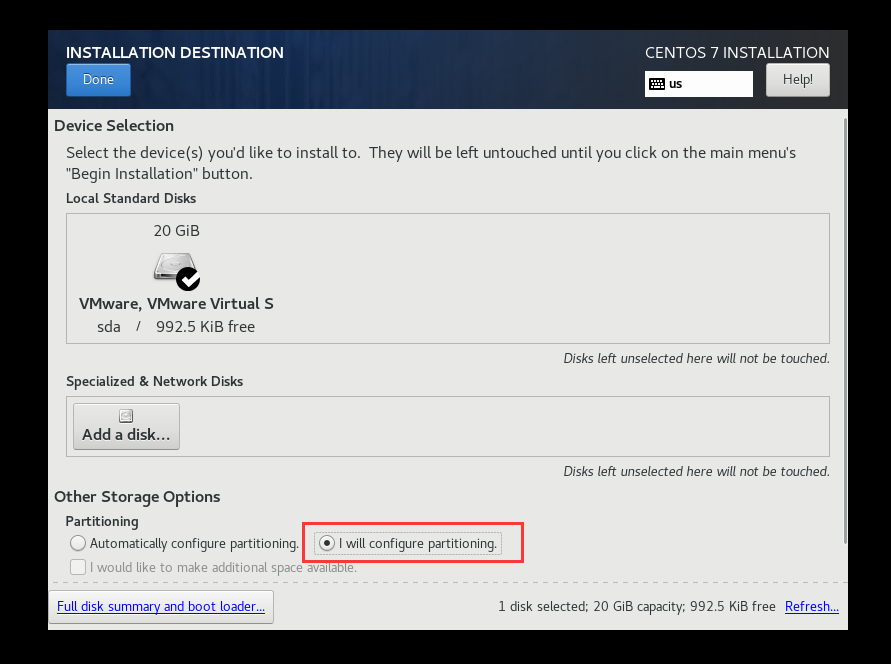
Task: Click the CENTOS 7 INSTALLATION label
Action: (x=737, y=53)
